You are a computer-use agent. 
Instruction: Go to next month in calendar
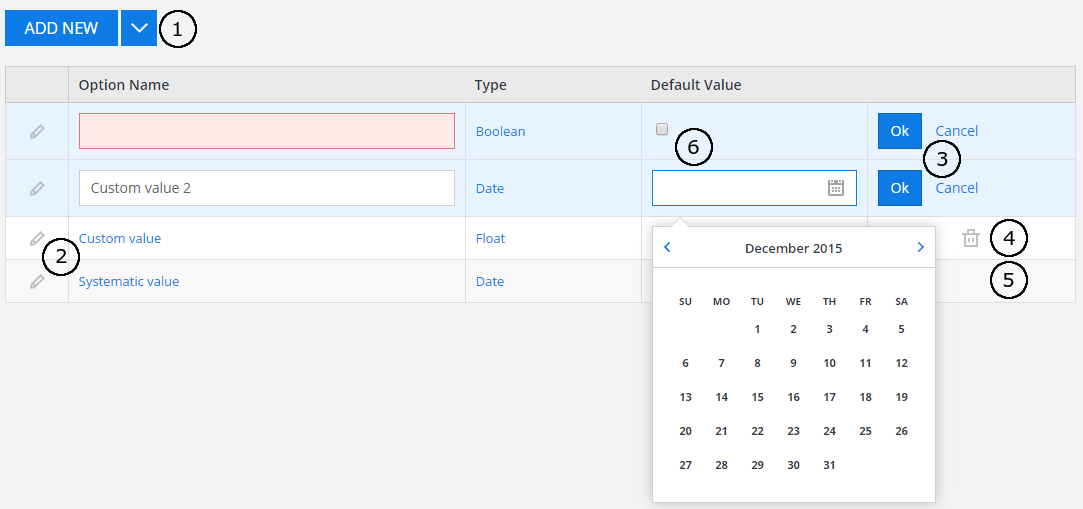(920, 247)
